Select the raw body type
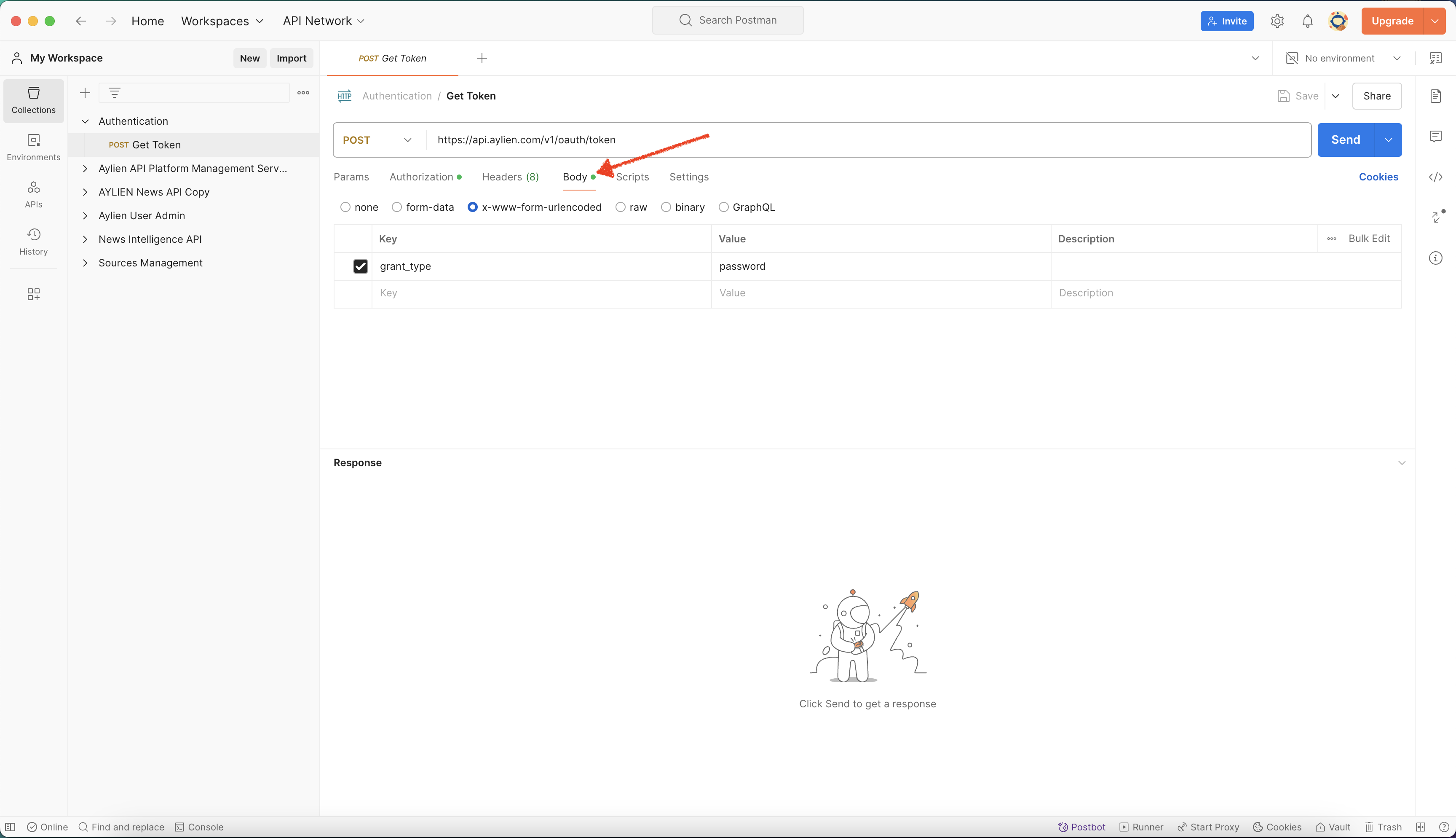This screenshot has width=1456, height=838. click(x=621, y=207)
